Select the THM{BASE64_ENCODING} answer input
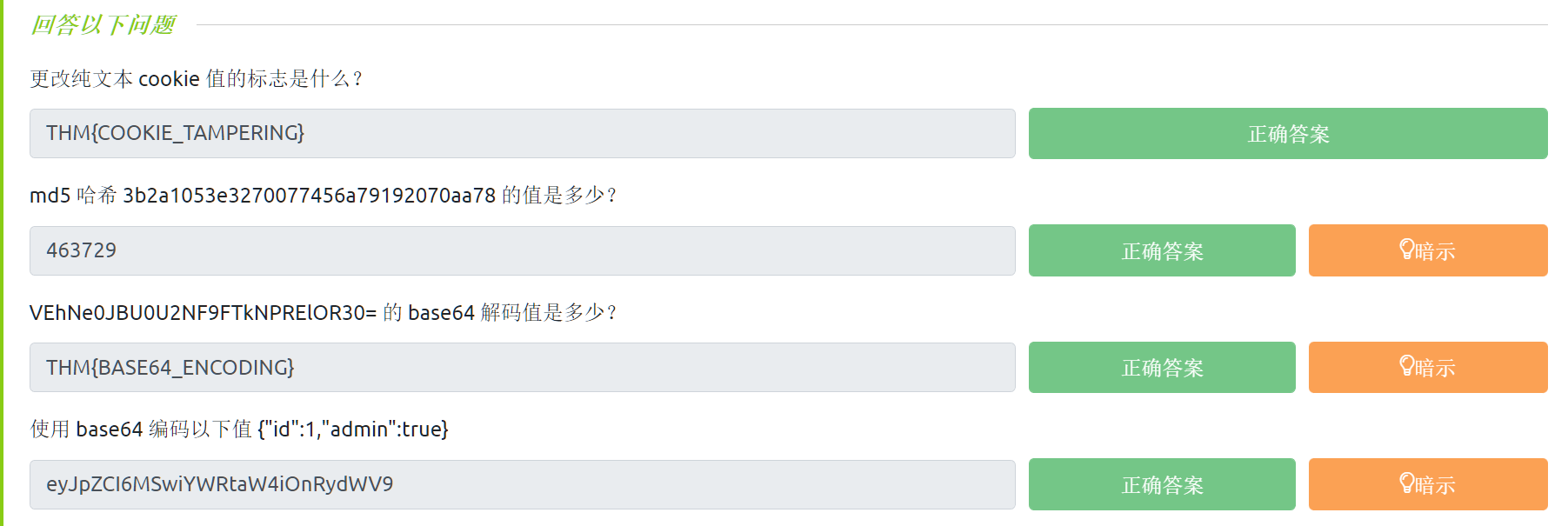The width and height of the screenshot is (1568, 526). point(522,367)
